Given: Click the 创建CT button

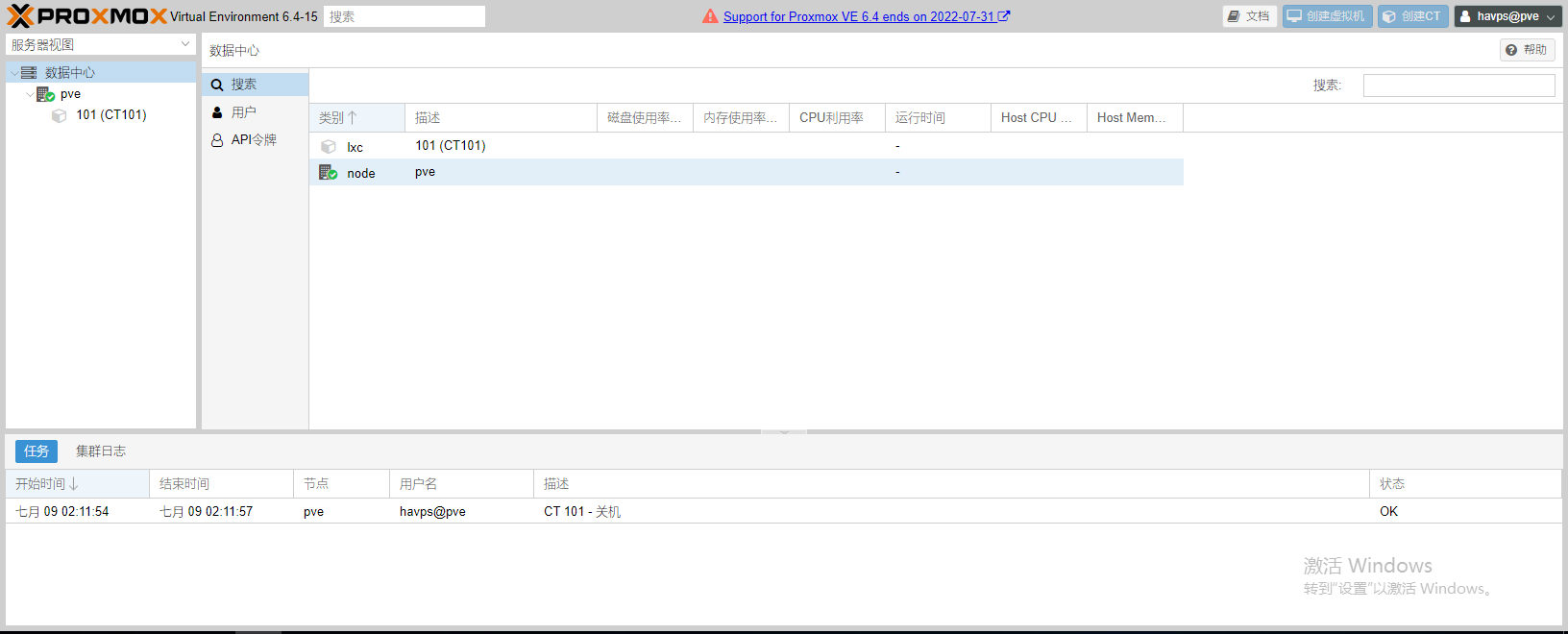Looking at the screenshot, I should [x=1412, y=16].
